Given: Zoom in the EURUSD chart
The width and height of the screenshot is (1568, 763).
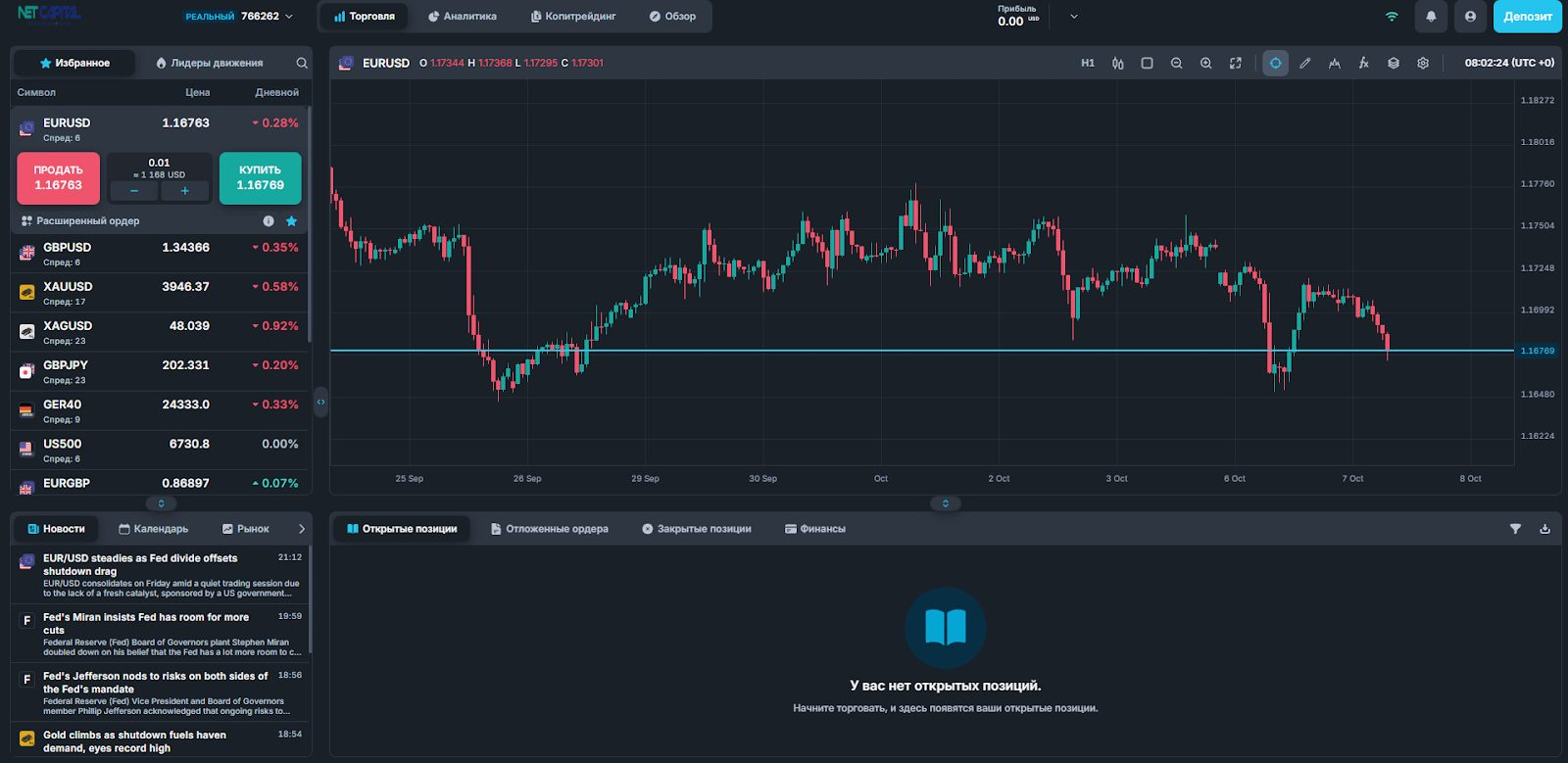Looking at the screenshot, I should click(1205, 63).
